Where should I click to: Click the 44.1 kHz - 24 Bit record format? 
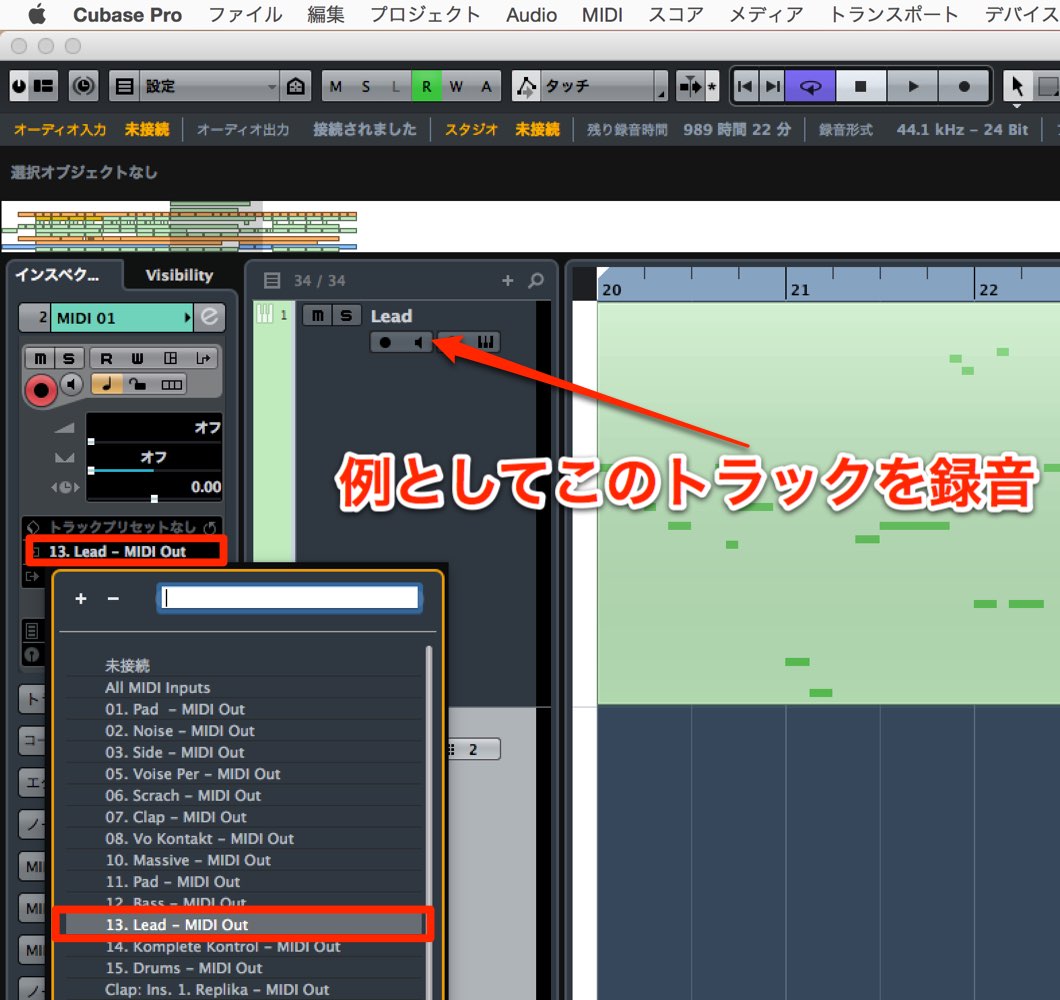962,129
